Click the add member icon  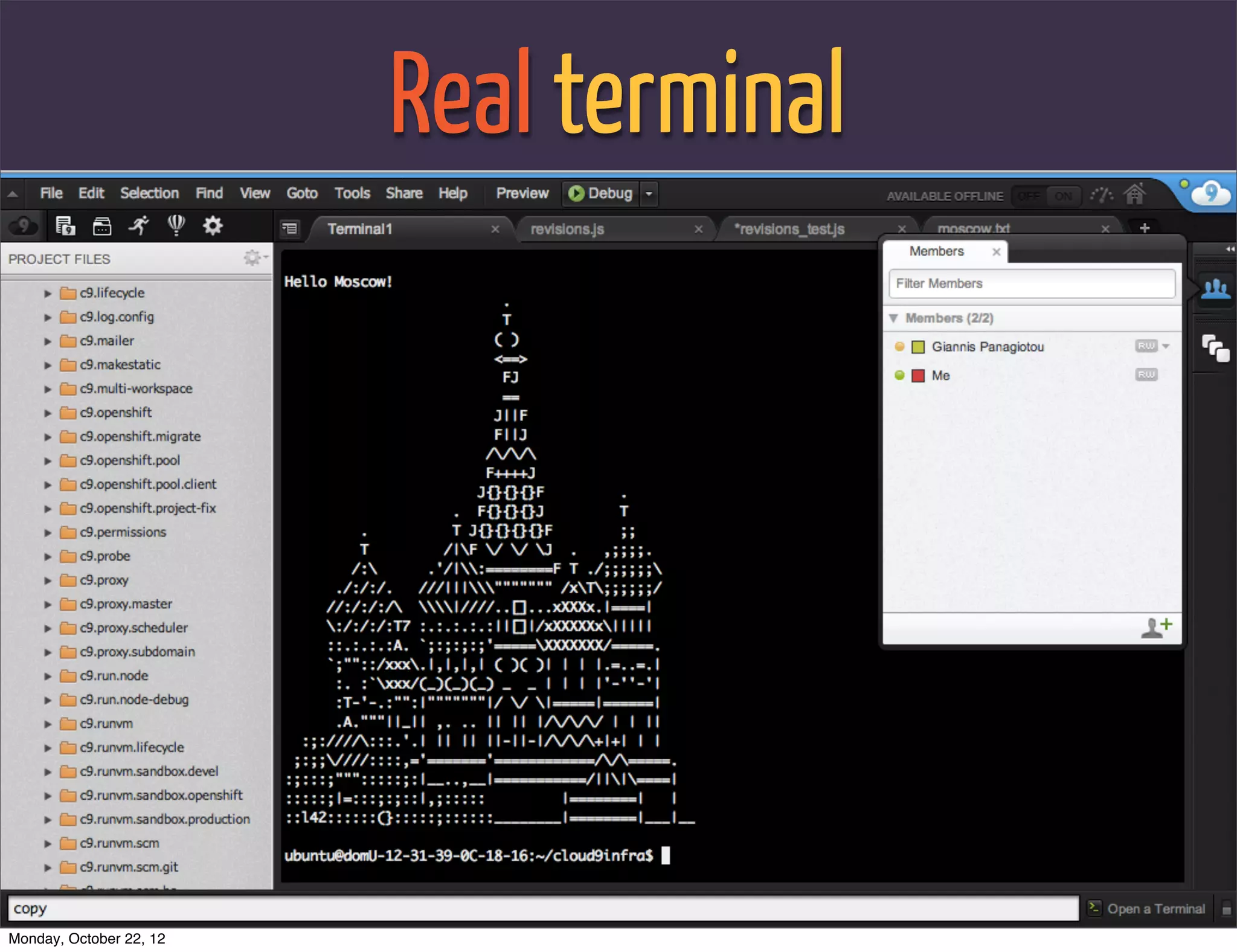click(x=1156, y=628)
